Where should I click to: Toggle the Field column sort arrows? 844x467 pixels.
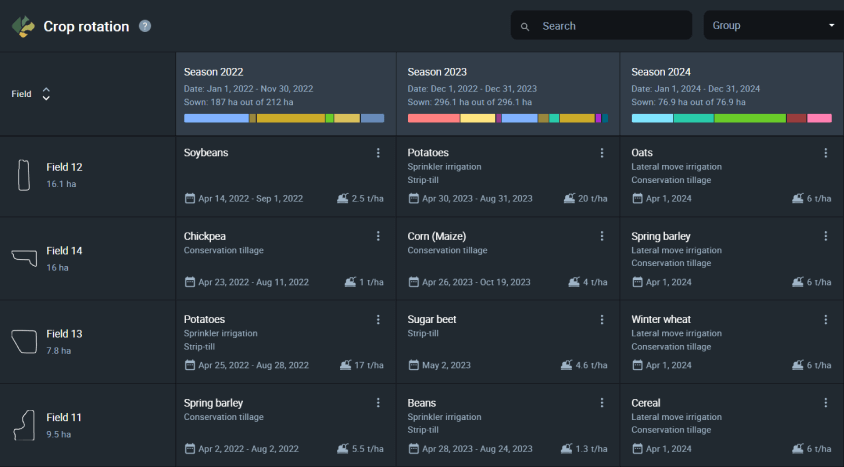[x=46, y=94]
